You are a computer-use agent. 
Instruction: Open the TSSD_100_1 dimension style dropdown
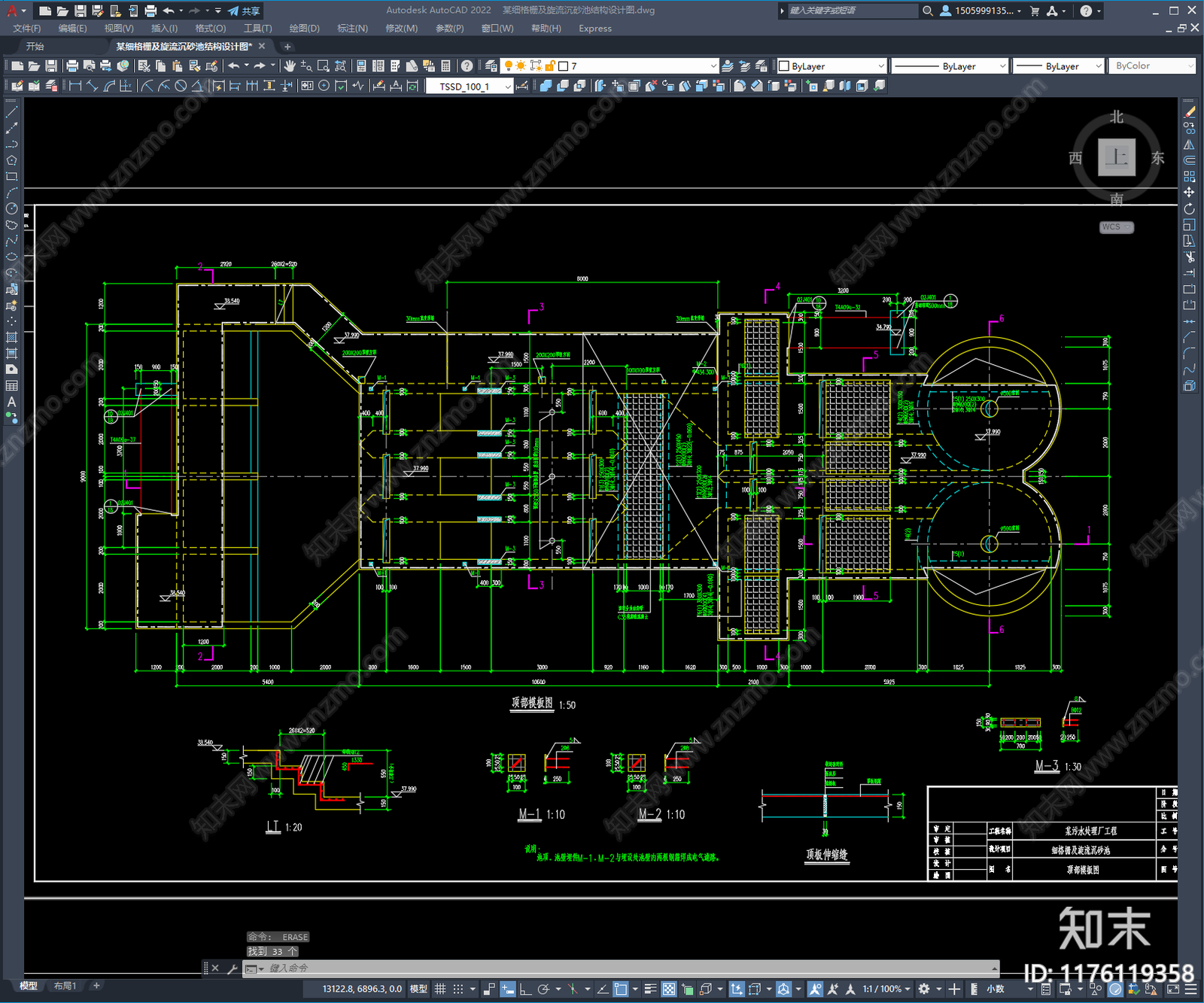(470, 87)
